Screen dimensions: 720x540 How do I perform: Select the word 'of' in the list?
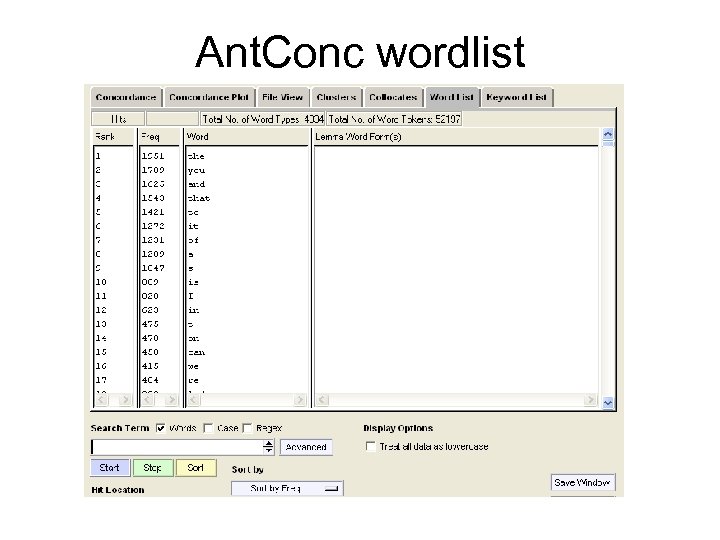tap(193, 240)
